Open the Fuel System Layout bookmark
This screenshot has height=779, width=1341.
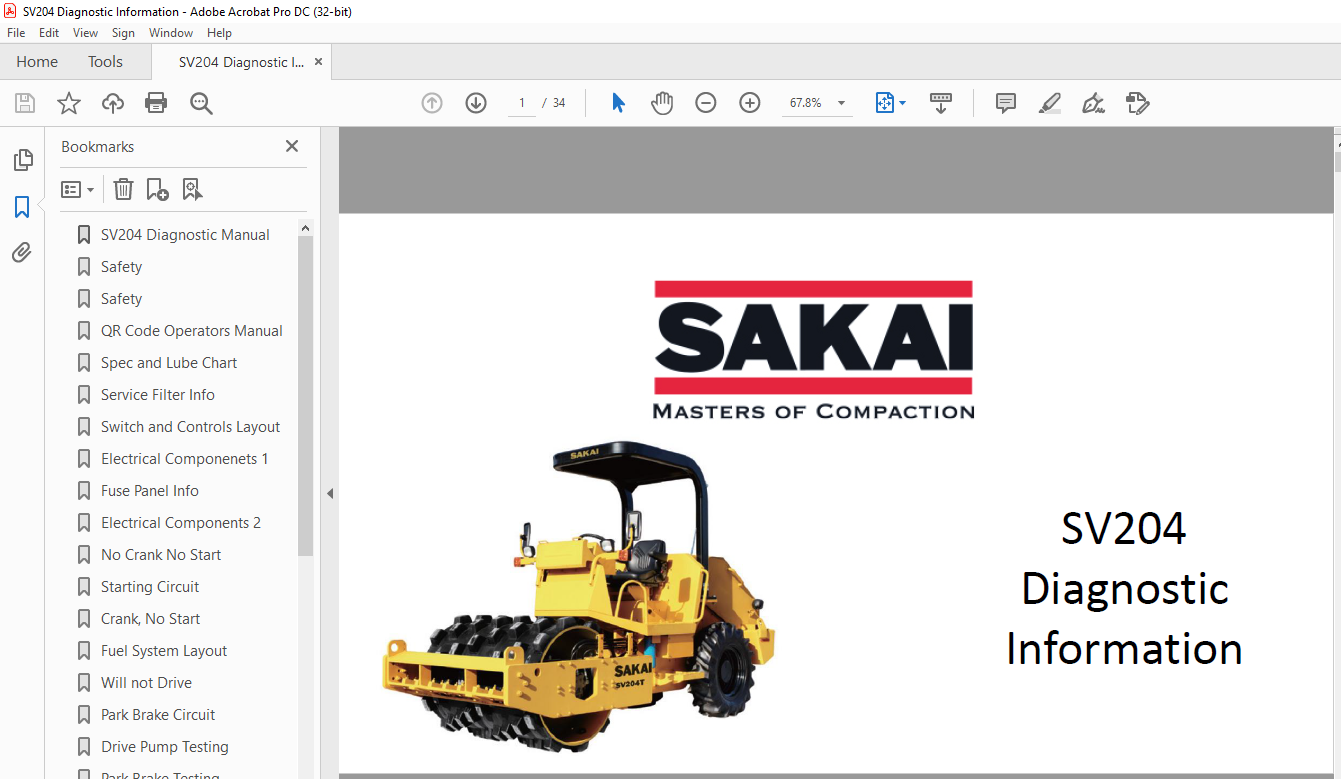(164, 651)
